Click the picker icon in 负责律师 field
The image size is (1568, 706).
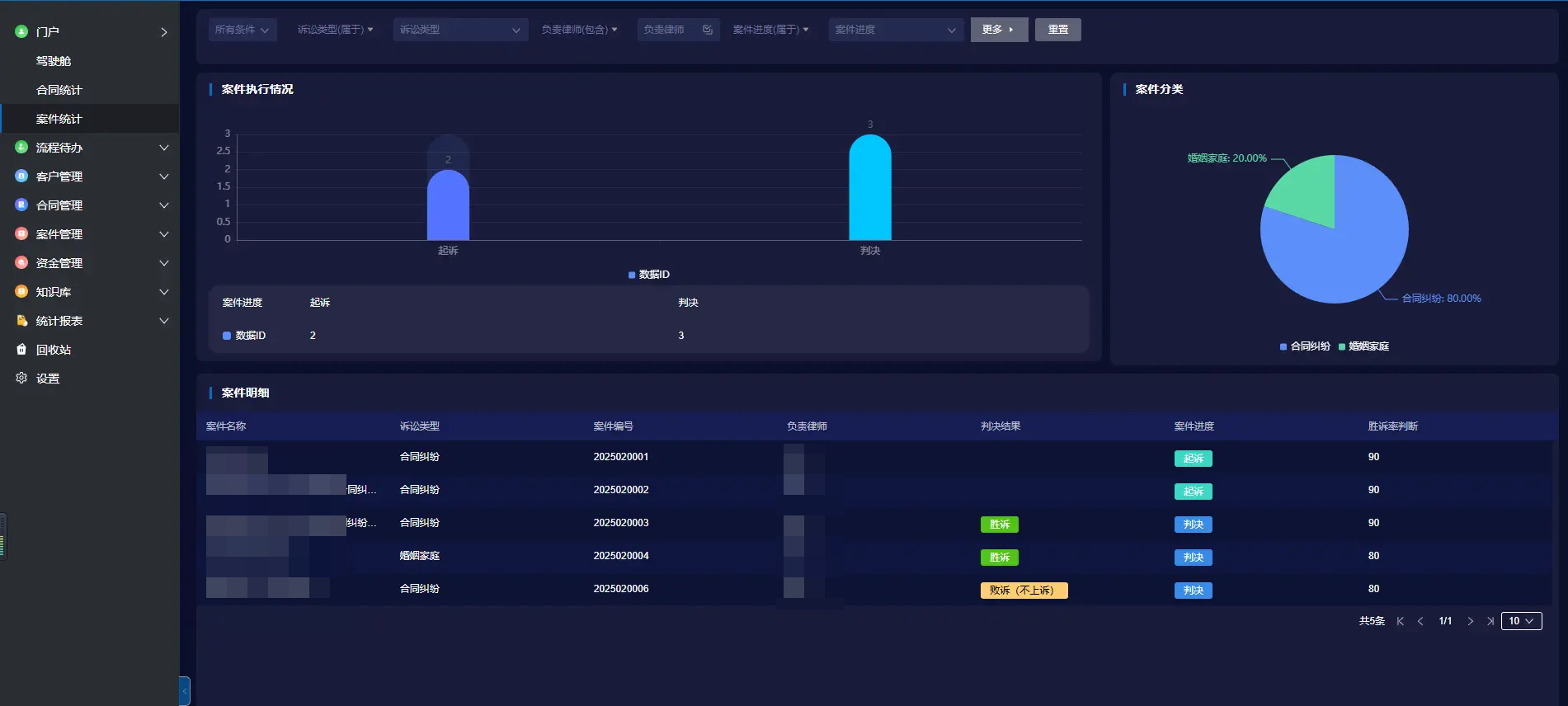click(x=708, y=30)
